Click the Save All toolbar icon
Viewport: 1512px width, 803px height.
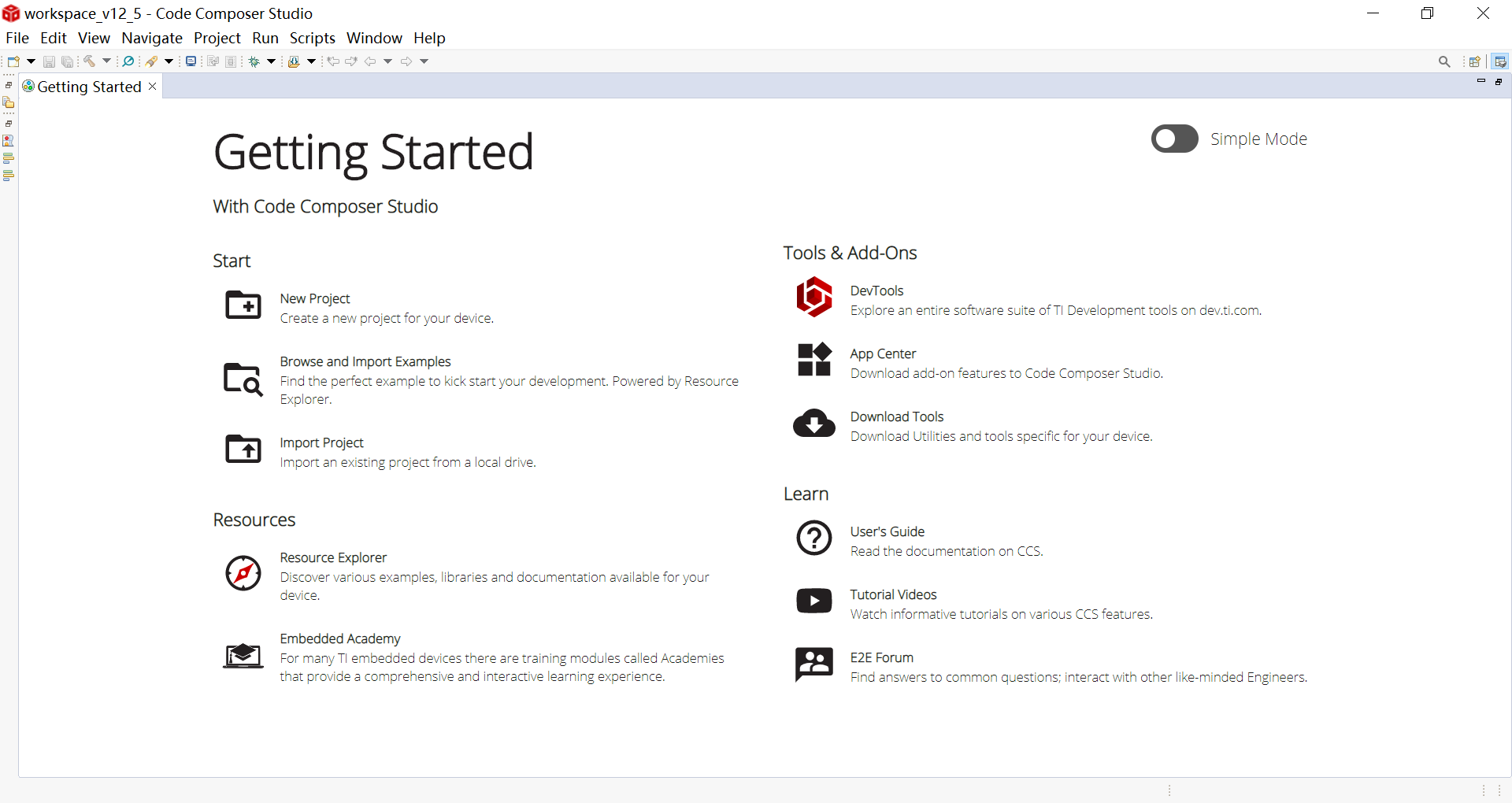pyautogui.click(x=67, y=61)
